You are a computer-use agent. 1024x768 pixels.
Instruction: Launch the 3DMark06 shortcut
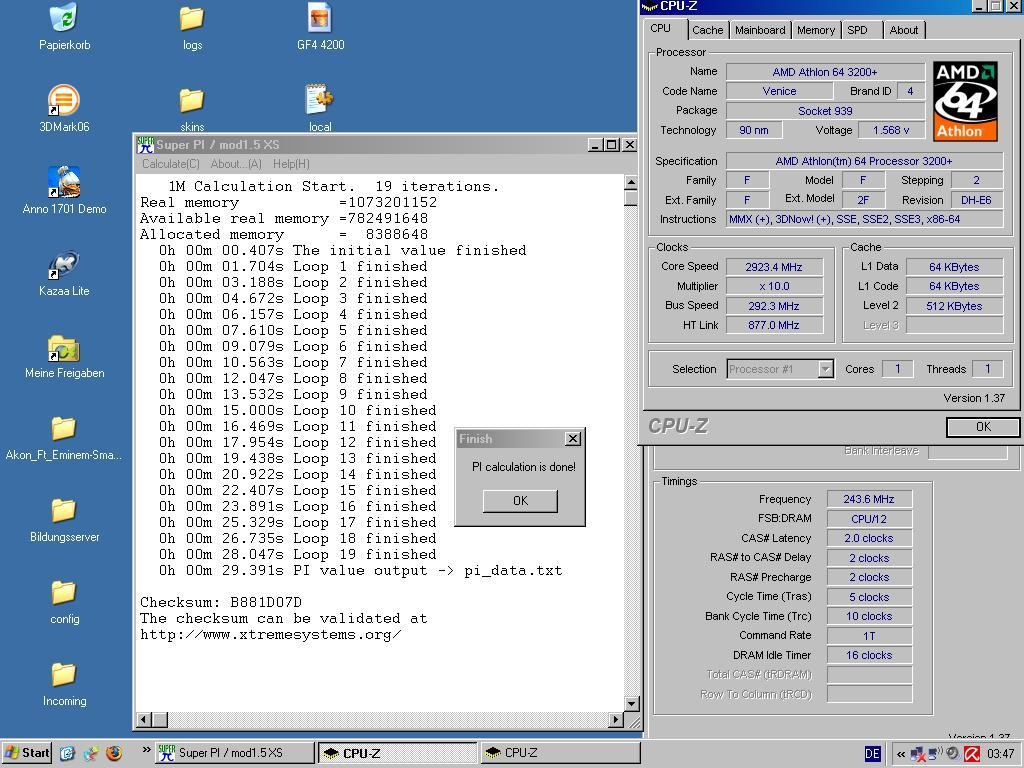point(64,101)
